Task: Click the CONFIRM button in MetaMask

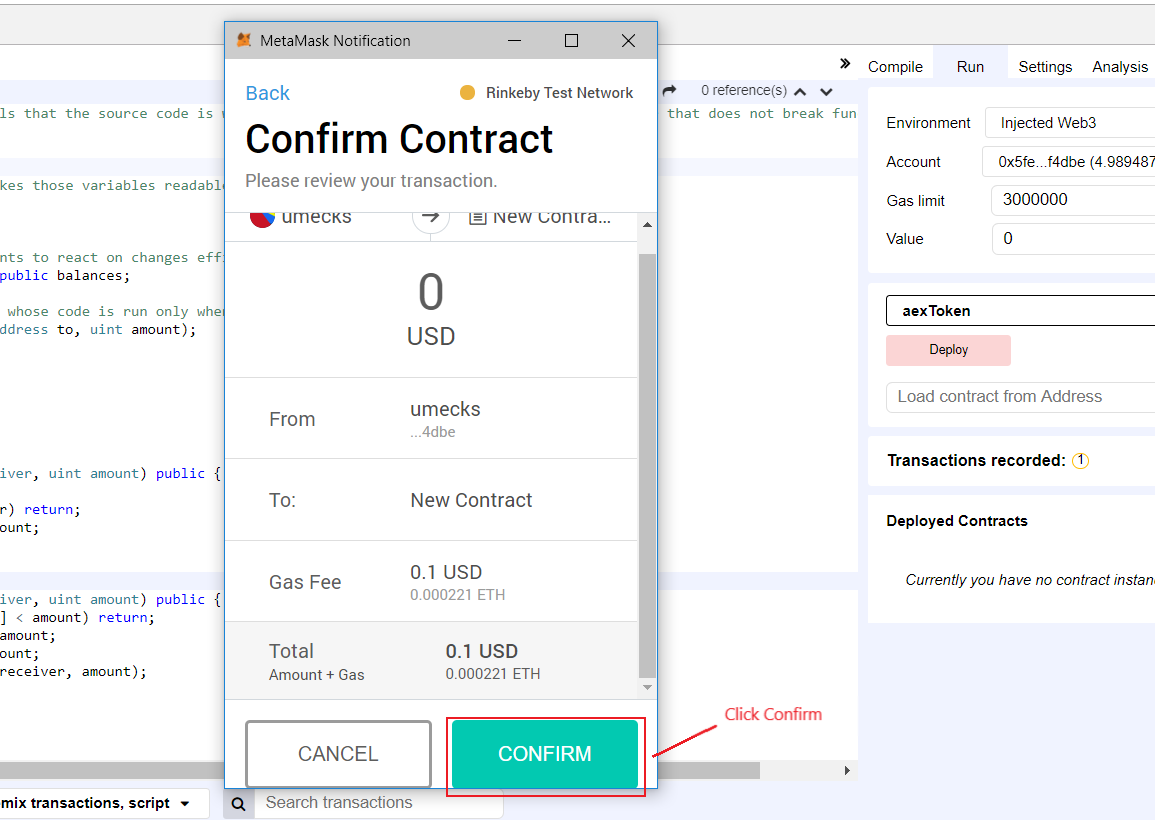Action: (x=545, y=754)
